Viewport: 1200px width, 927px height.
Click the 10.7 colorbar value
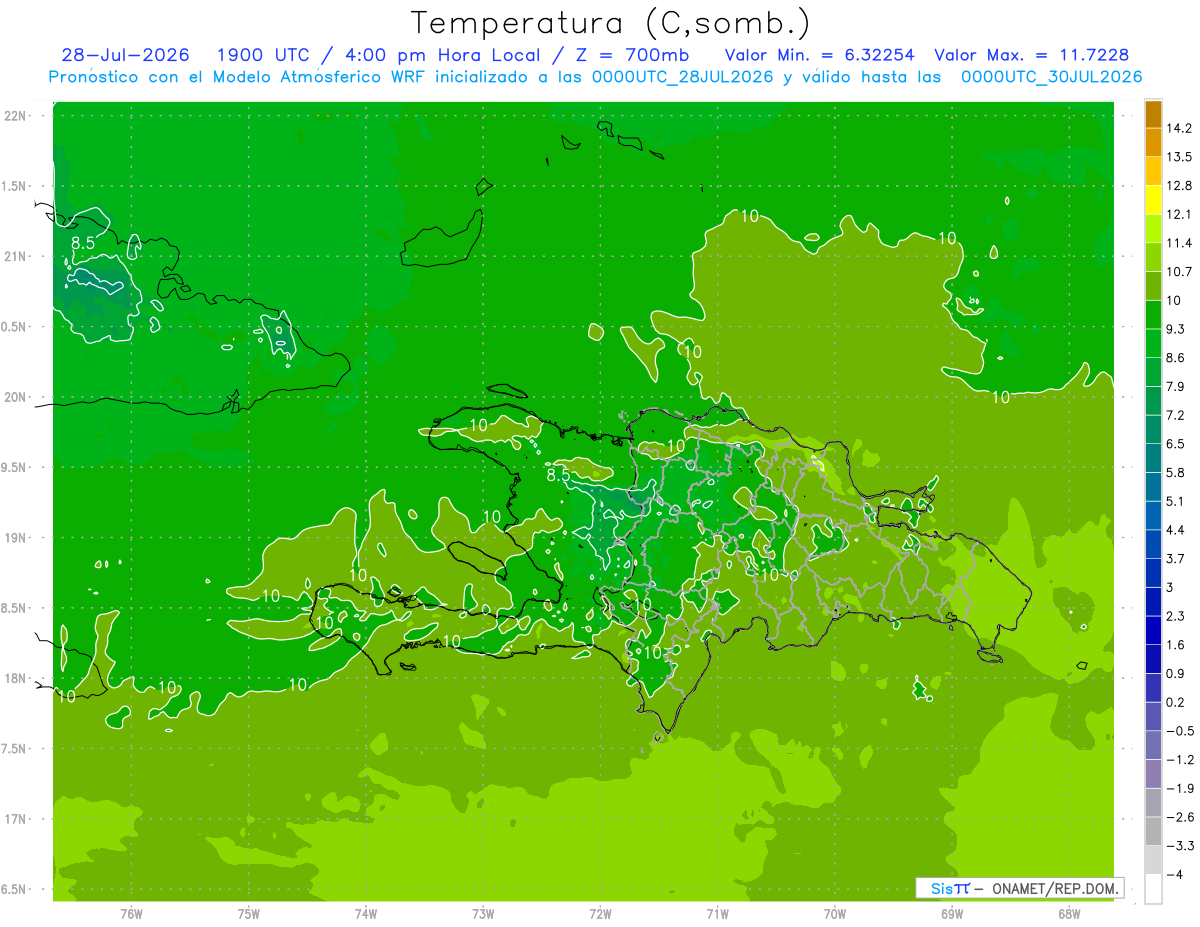pos(1179,272)
